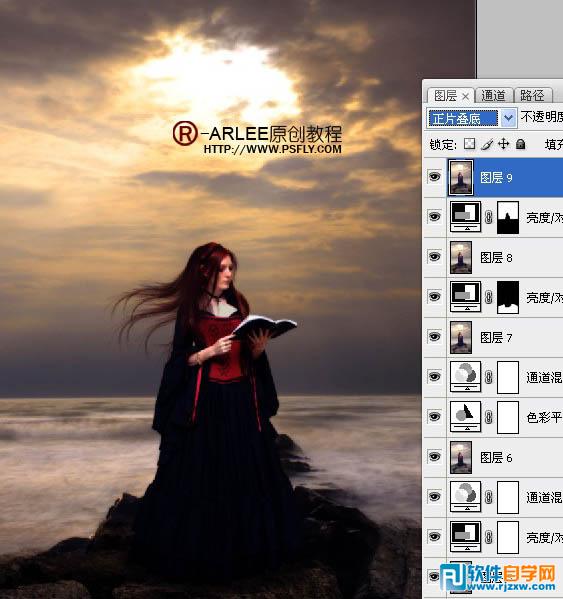The width and height of the screenshot is (563, 599).
Task: Select the brightness/contrast adjustment icon below 图层 9
Action: click(465, 217)
